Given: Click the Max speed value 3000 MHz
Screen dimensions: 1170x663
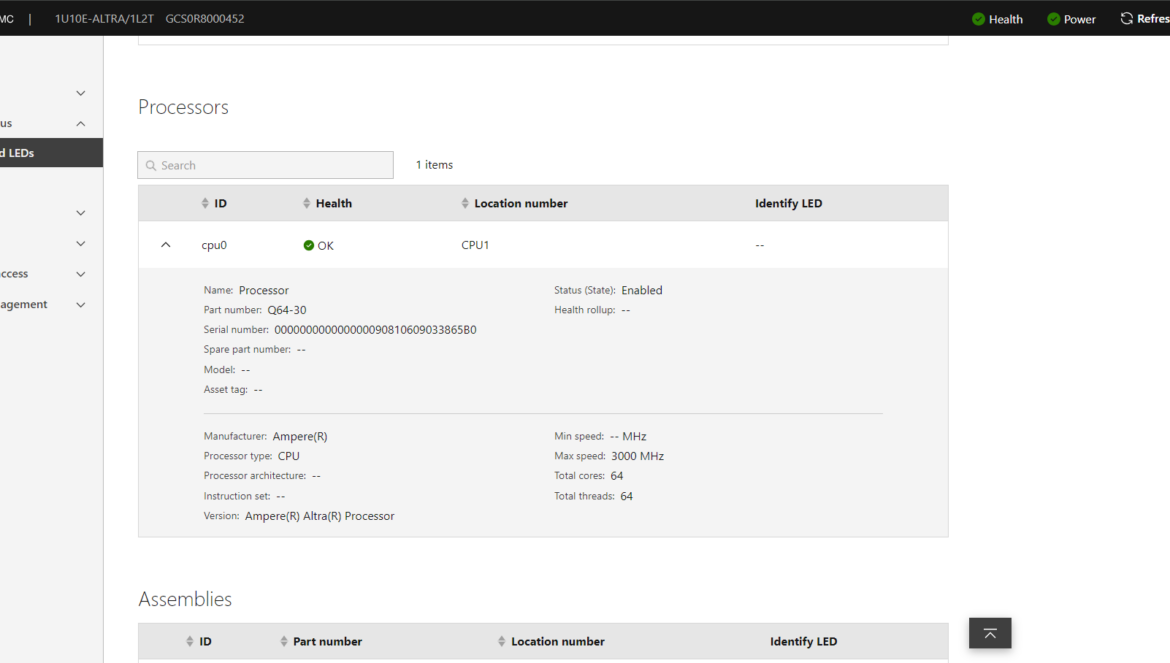Looking at the screenshot, I should pyautogui.click(x=637, y=456).
